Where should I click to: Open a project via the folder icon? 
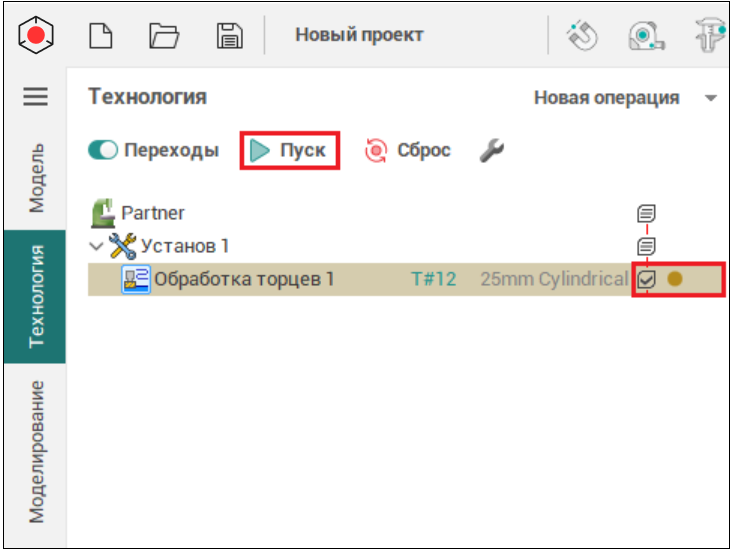(164, 35)
